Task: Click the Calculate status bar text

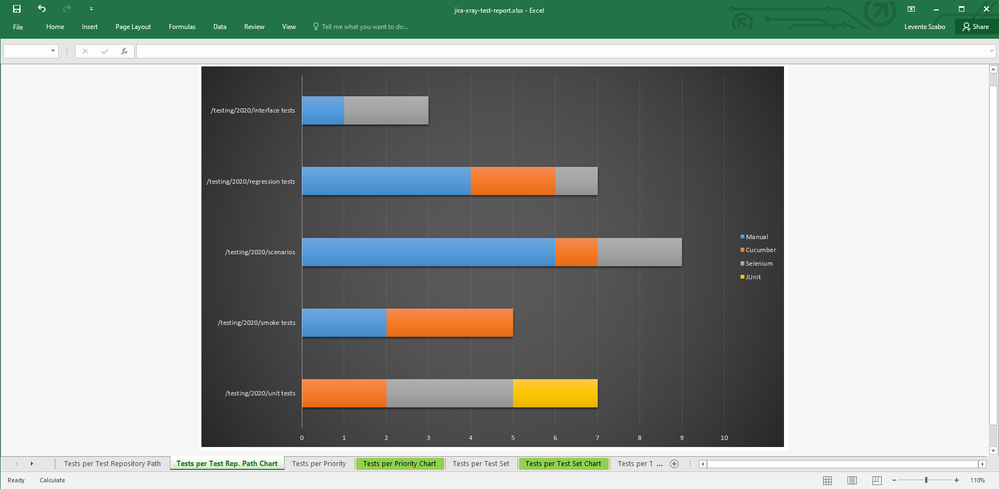Action: coord(52,480)
